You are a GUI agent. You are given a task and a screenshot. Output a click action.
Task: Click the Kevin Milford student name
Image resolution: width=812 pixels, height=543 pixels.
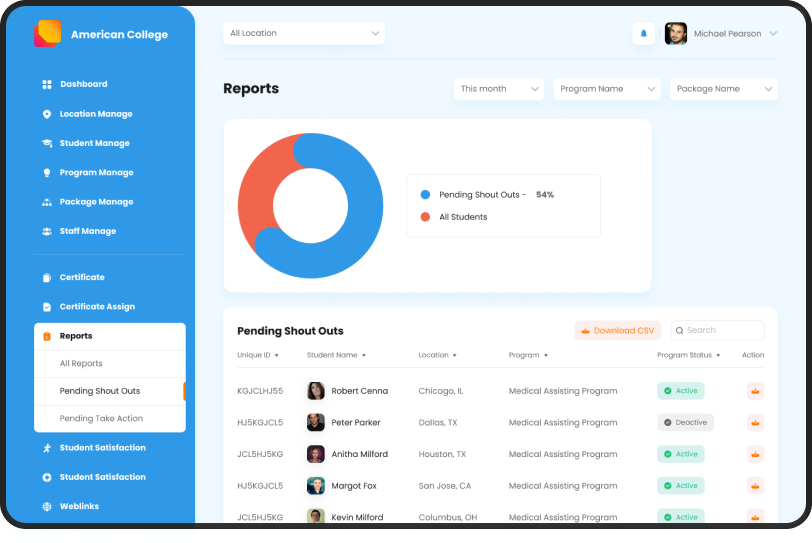point(357,517)
